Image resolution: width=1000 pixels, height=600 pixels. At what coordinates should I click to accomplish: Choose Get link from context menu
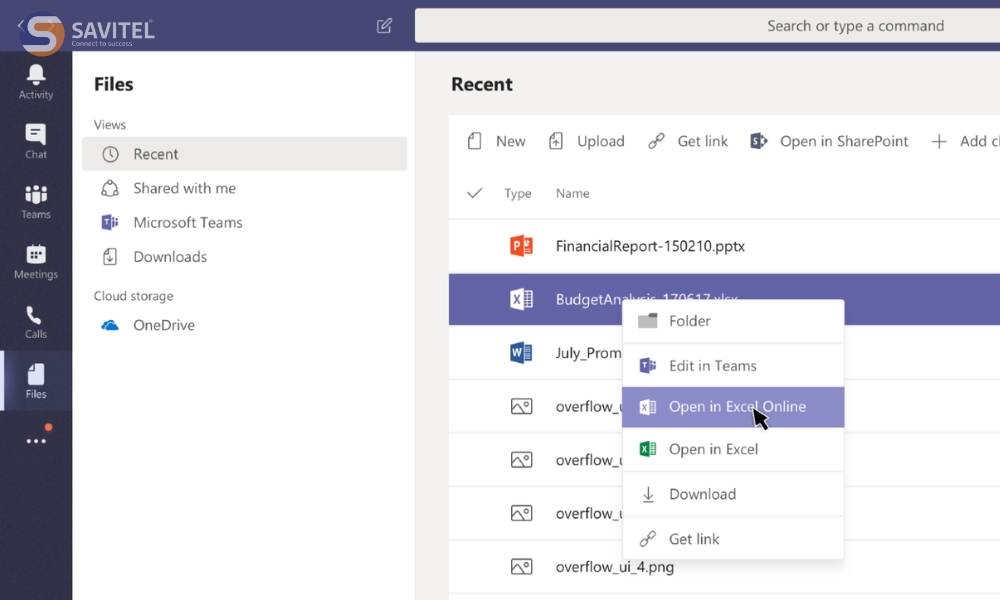click(x=733, y=539)
